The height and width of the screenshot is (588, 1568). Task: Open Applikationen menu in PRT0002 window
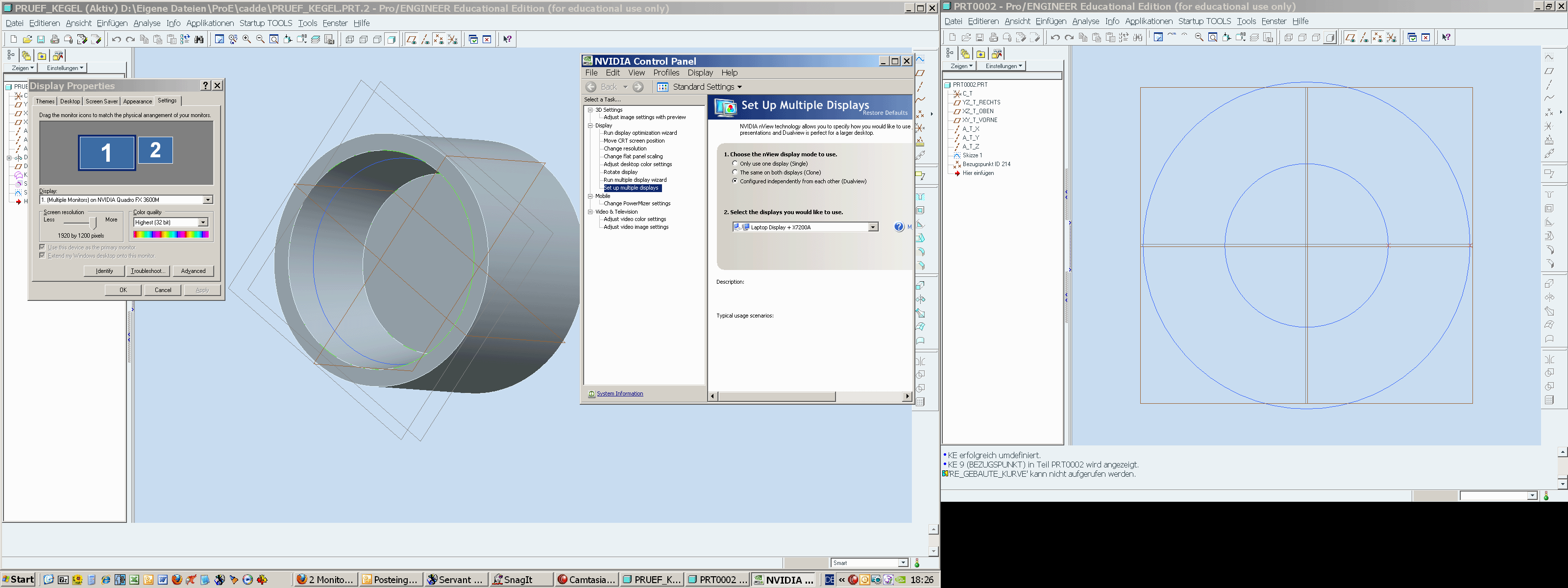click(x=1149, y=21)
